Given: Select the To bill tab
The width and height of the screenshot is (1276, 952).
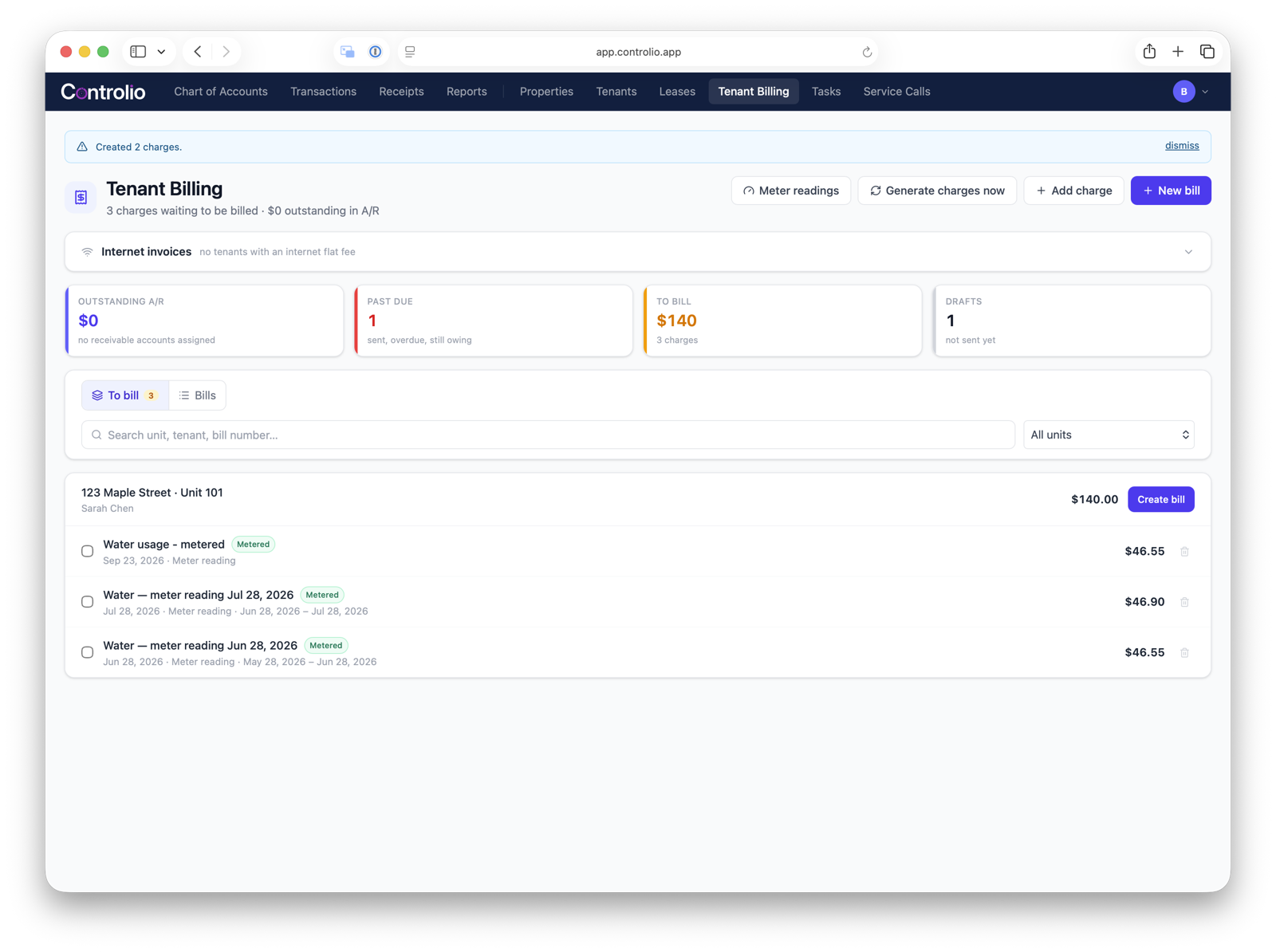Looking at the screenshot, I should 124,395.
